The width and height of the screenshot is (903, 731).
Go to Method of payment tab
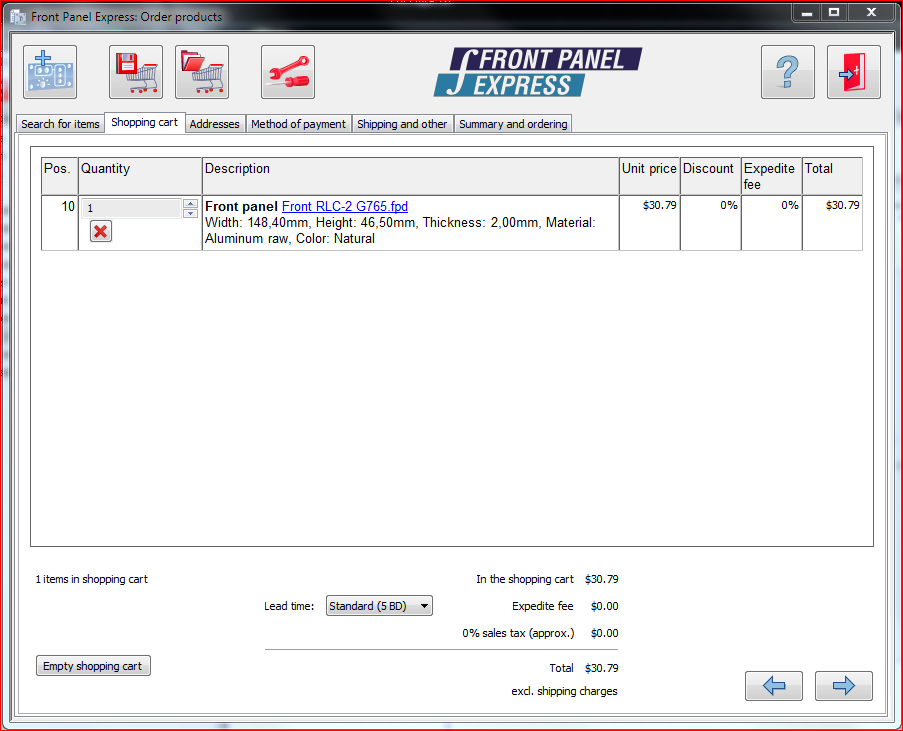tap(298, 124)
